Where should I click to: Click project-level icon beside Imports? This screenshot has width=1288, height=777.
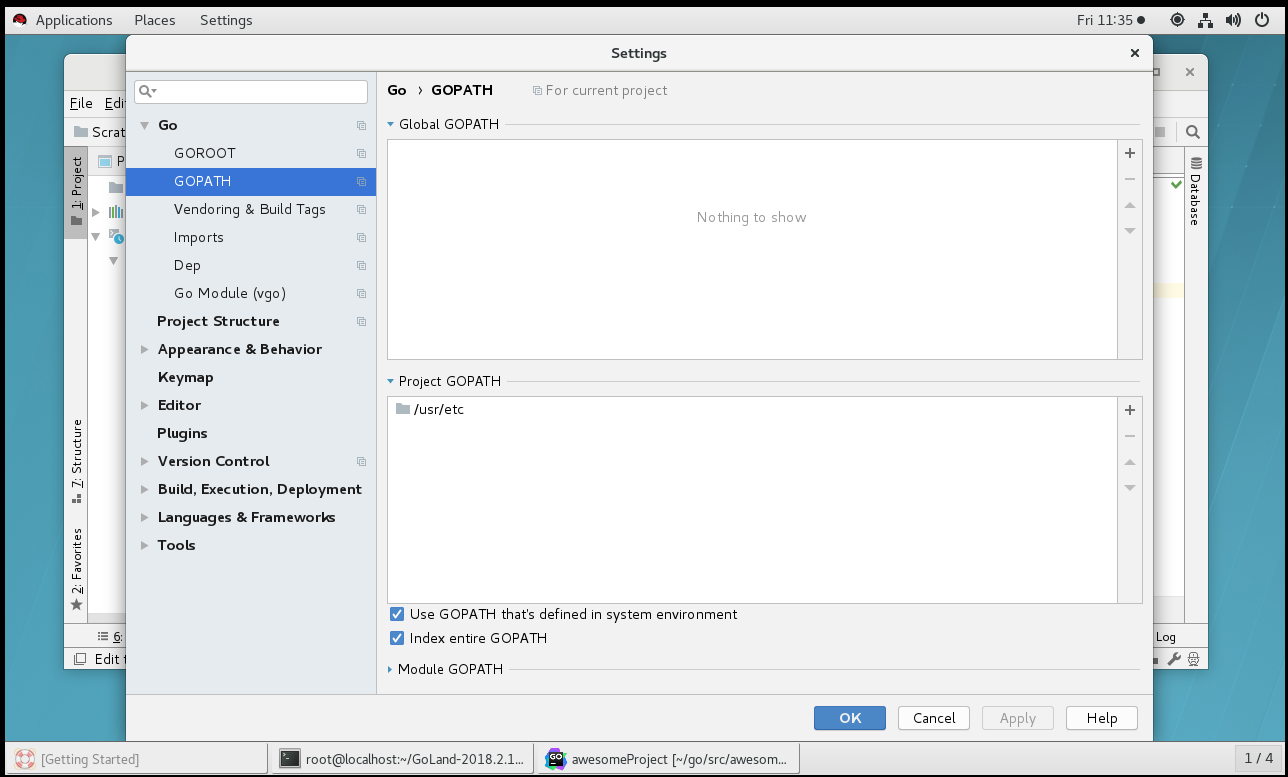tap(361, 237)
